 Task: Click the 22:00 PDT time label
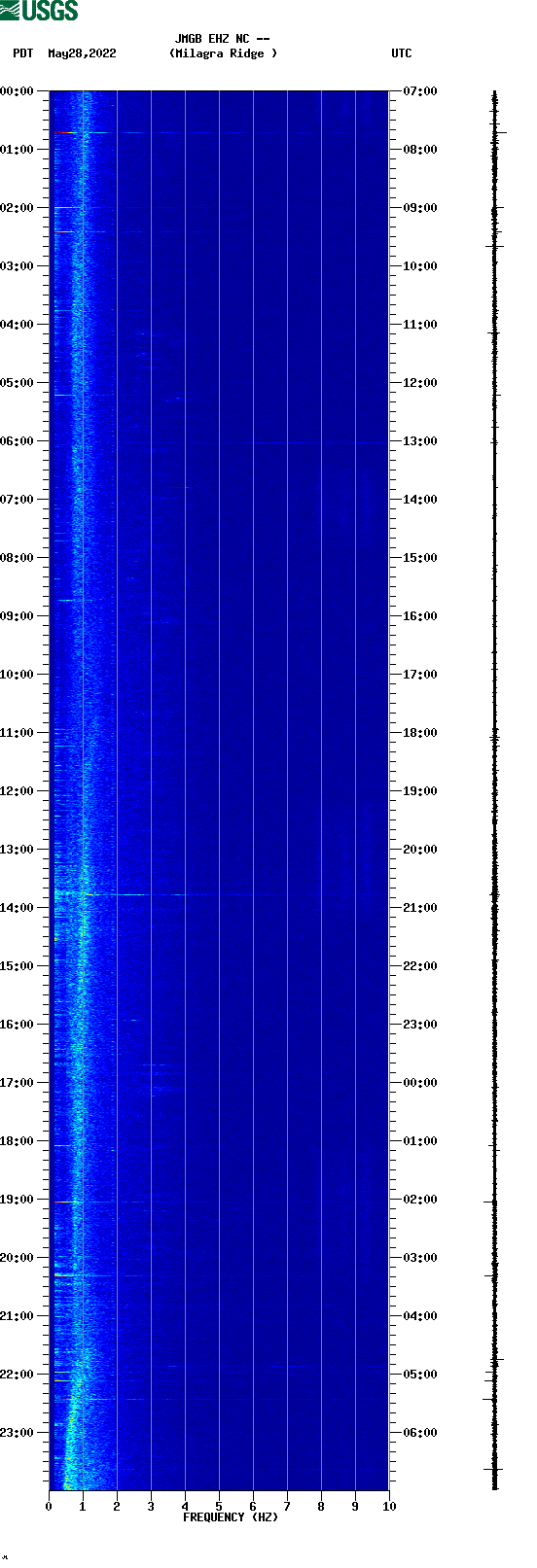(x=18, y=1375)
